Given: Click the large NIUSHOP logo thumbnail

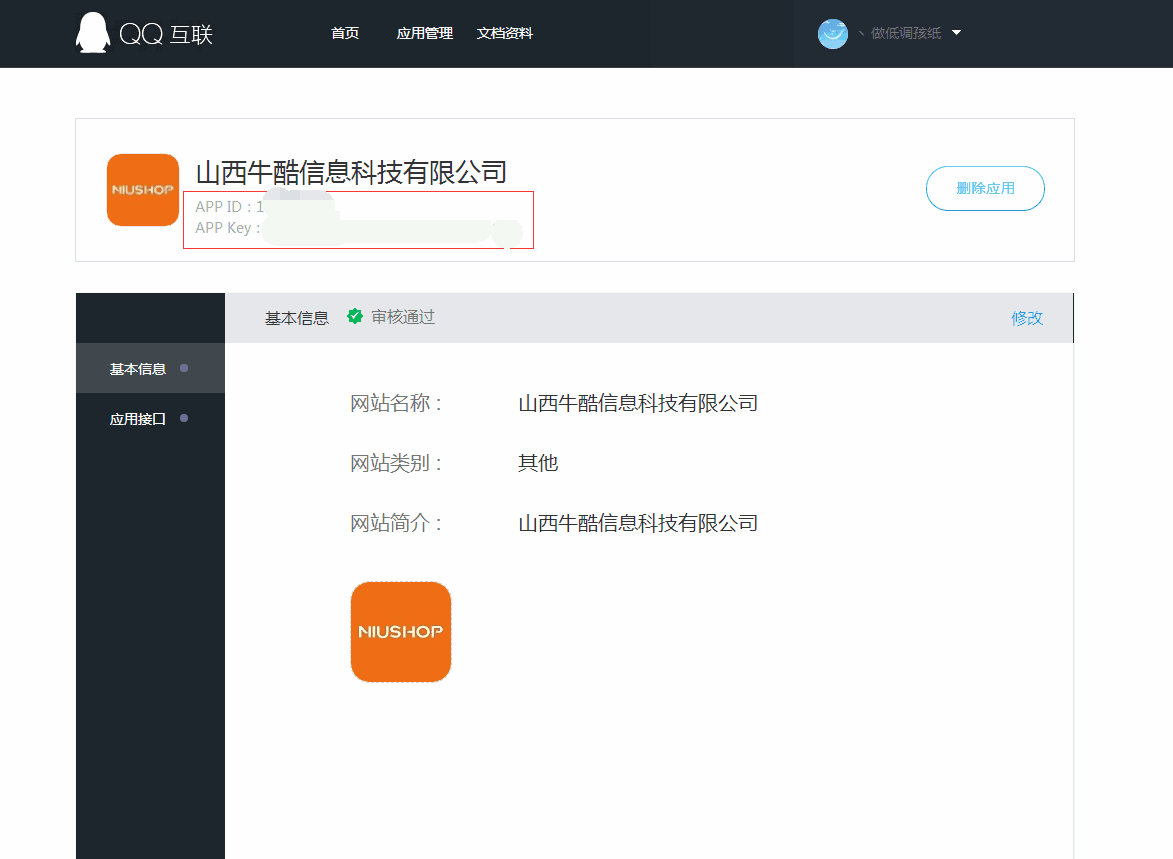Looking at the screenshot, I should 401,632.
